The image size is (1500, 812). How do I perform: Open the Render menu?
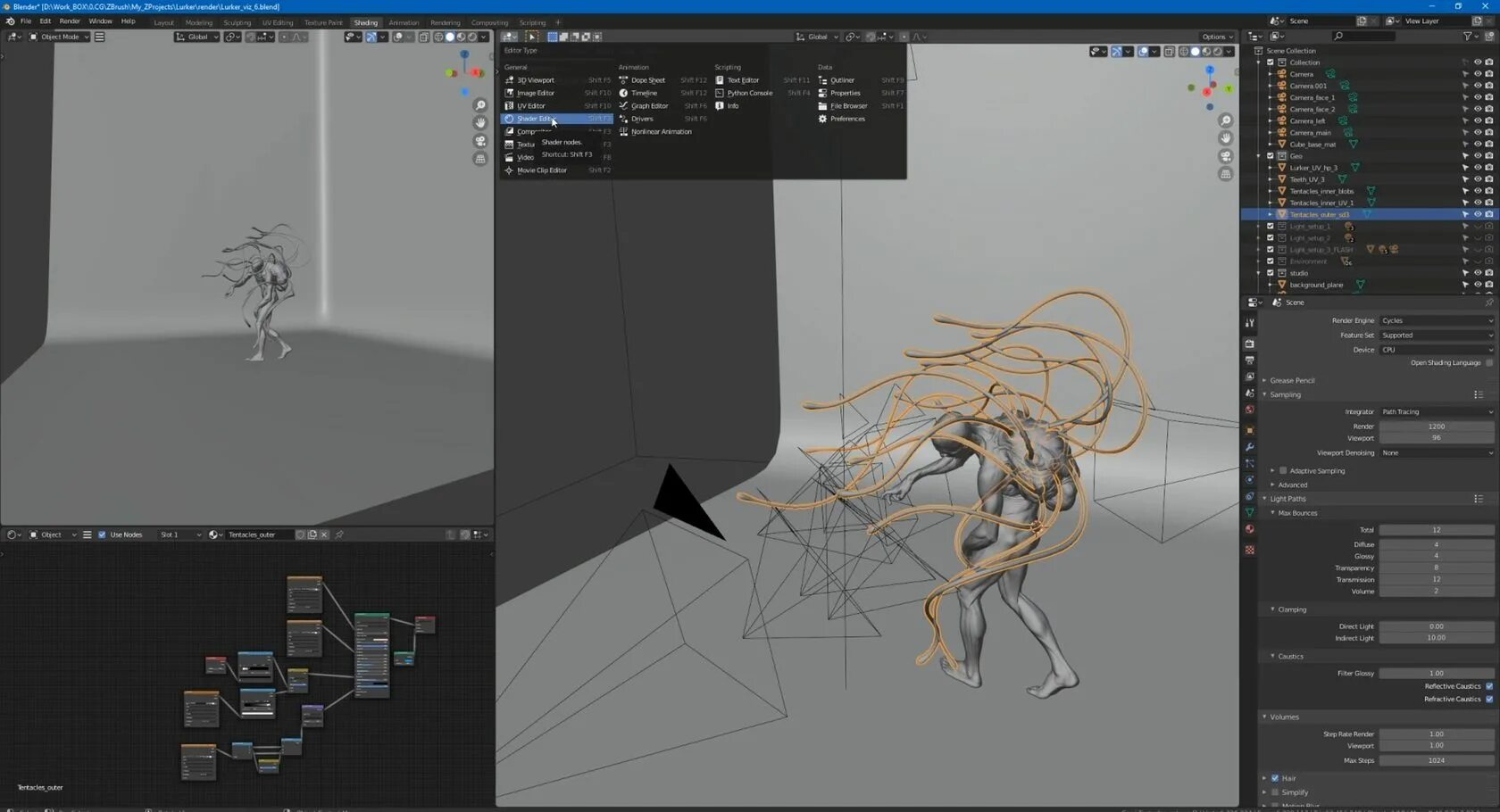point(70,21)
